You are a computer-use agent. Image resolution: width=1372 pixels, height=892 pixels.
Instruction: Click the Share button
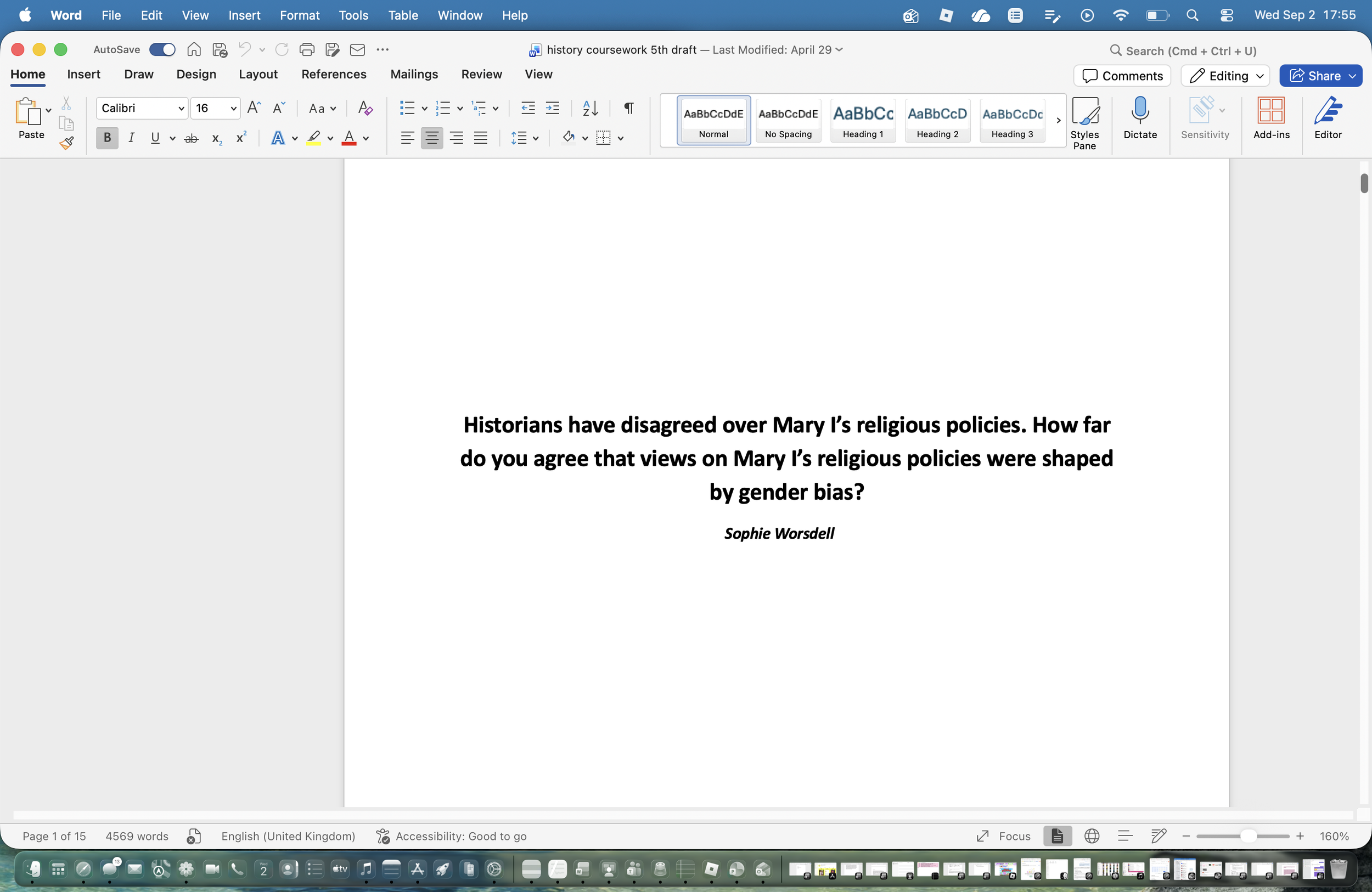[1315, 76]
